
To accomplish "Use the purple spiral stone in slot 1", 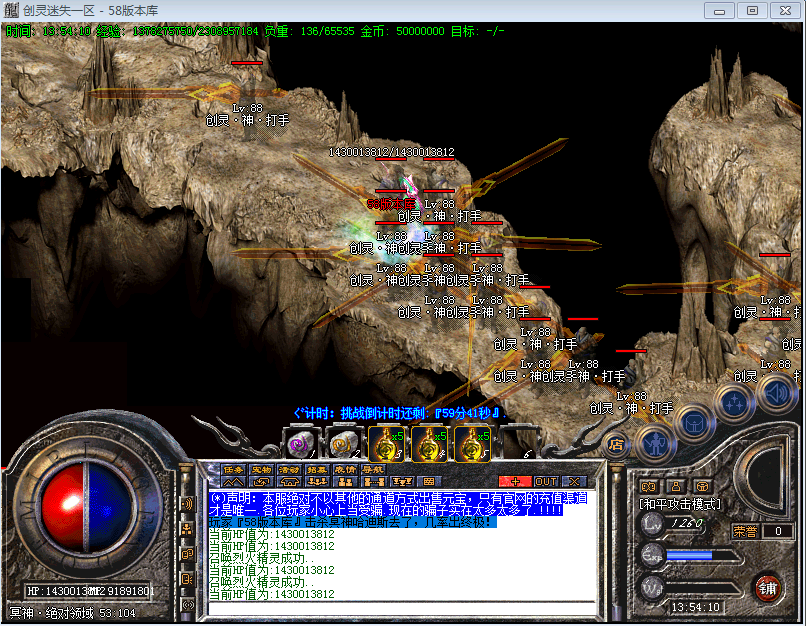I will pos(302,443).
